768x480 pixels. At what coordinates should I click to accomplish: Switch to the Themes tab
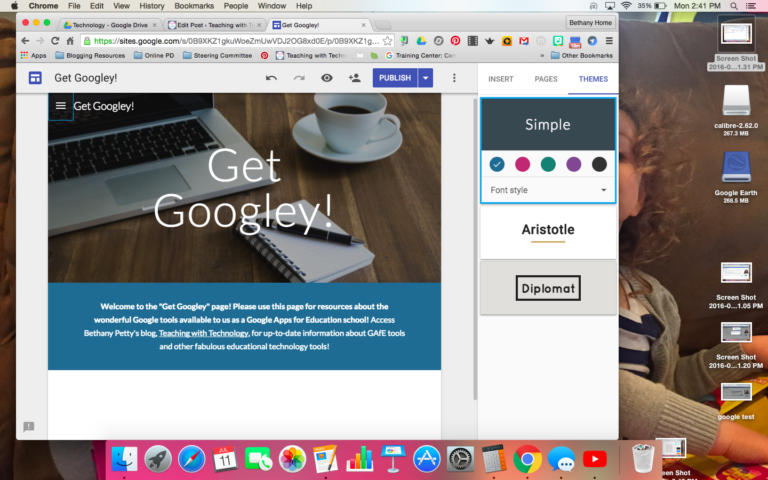tap(593, 79)
